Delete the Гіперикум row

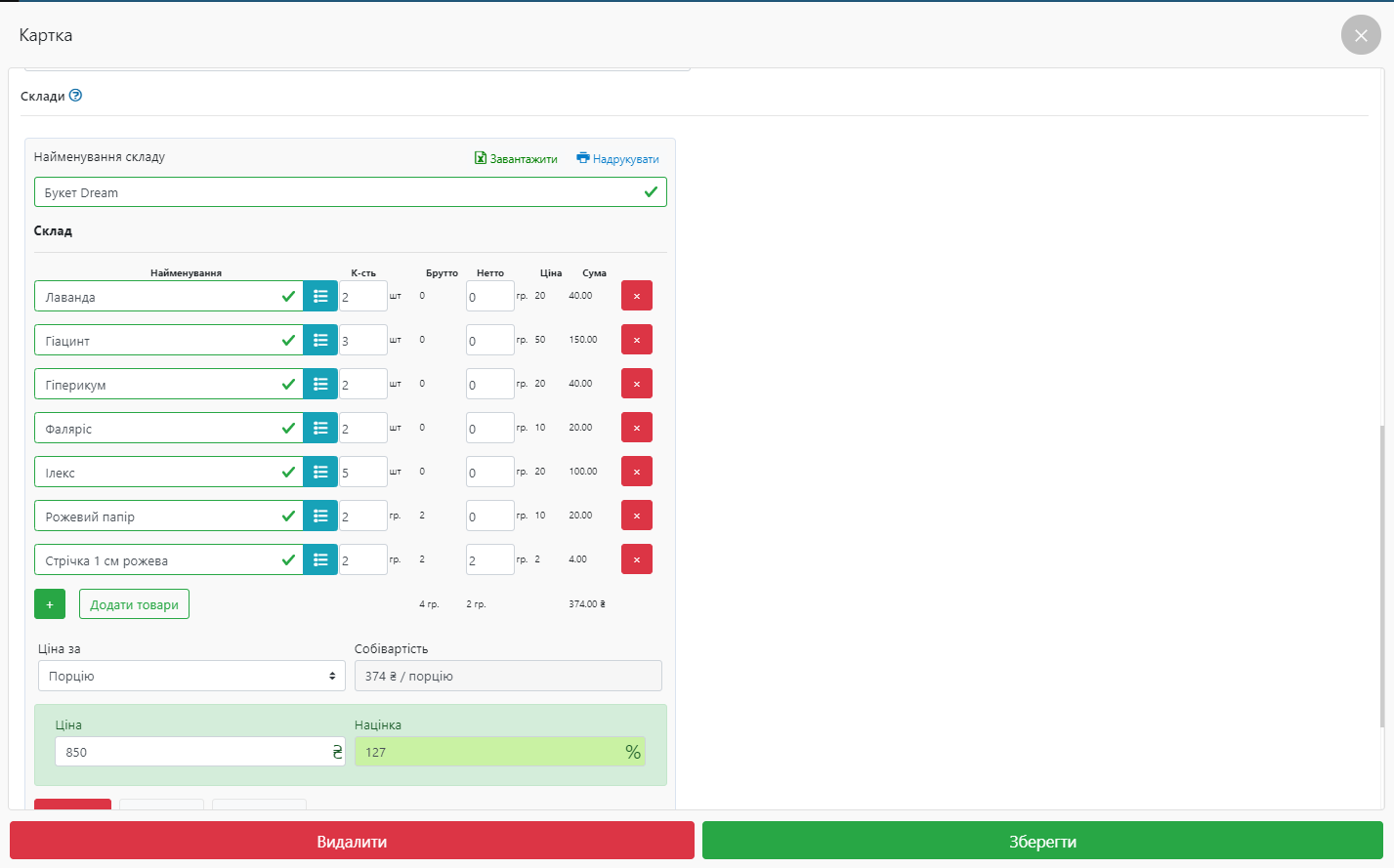click(637, 384)
